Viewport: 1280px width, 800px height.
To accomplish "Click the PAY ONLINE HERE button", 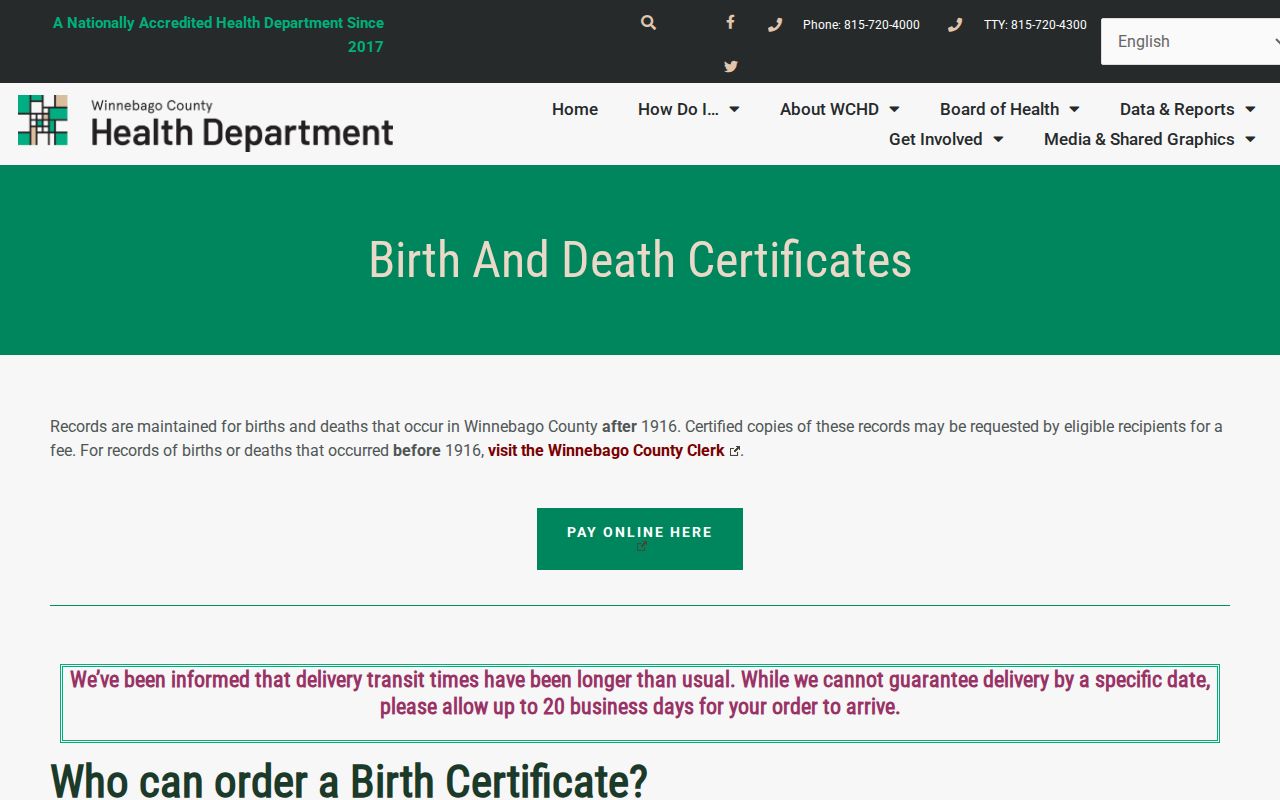I will (x=640, y=539).
